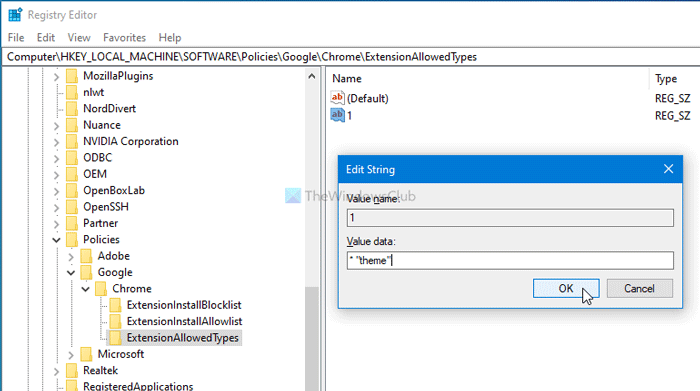The width and height of the screenshot is (700, 391).
Task: Collapse the Google key
Action: click(71, 273)
